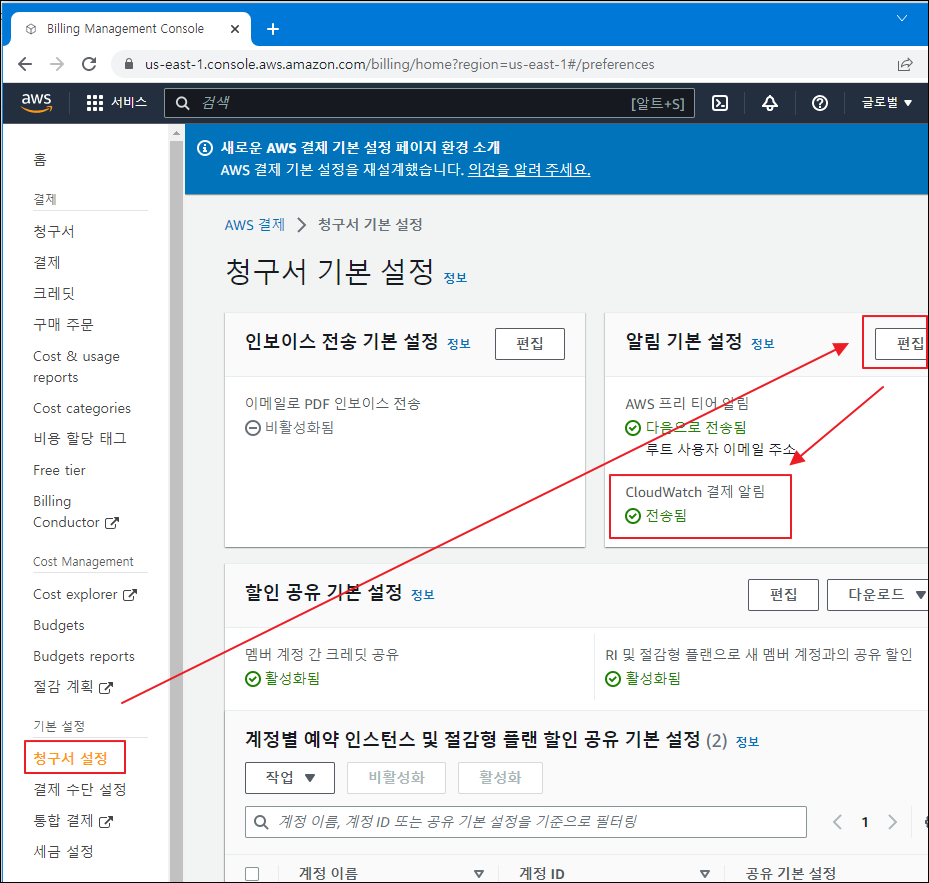Open 크레딧 in the sidebar

coord(54,293)
